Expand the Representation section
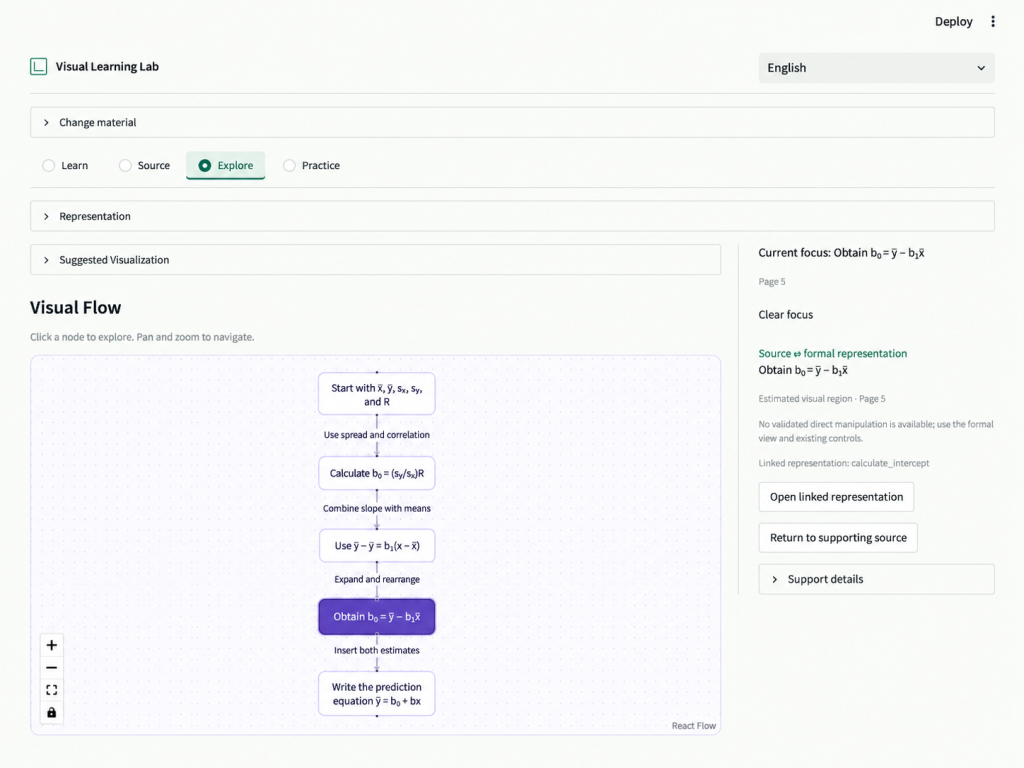1024x768 pixels. [512, 216]
